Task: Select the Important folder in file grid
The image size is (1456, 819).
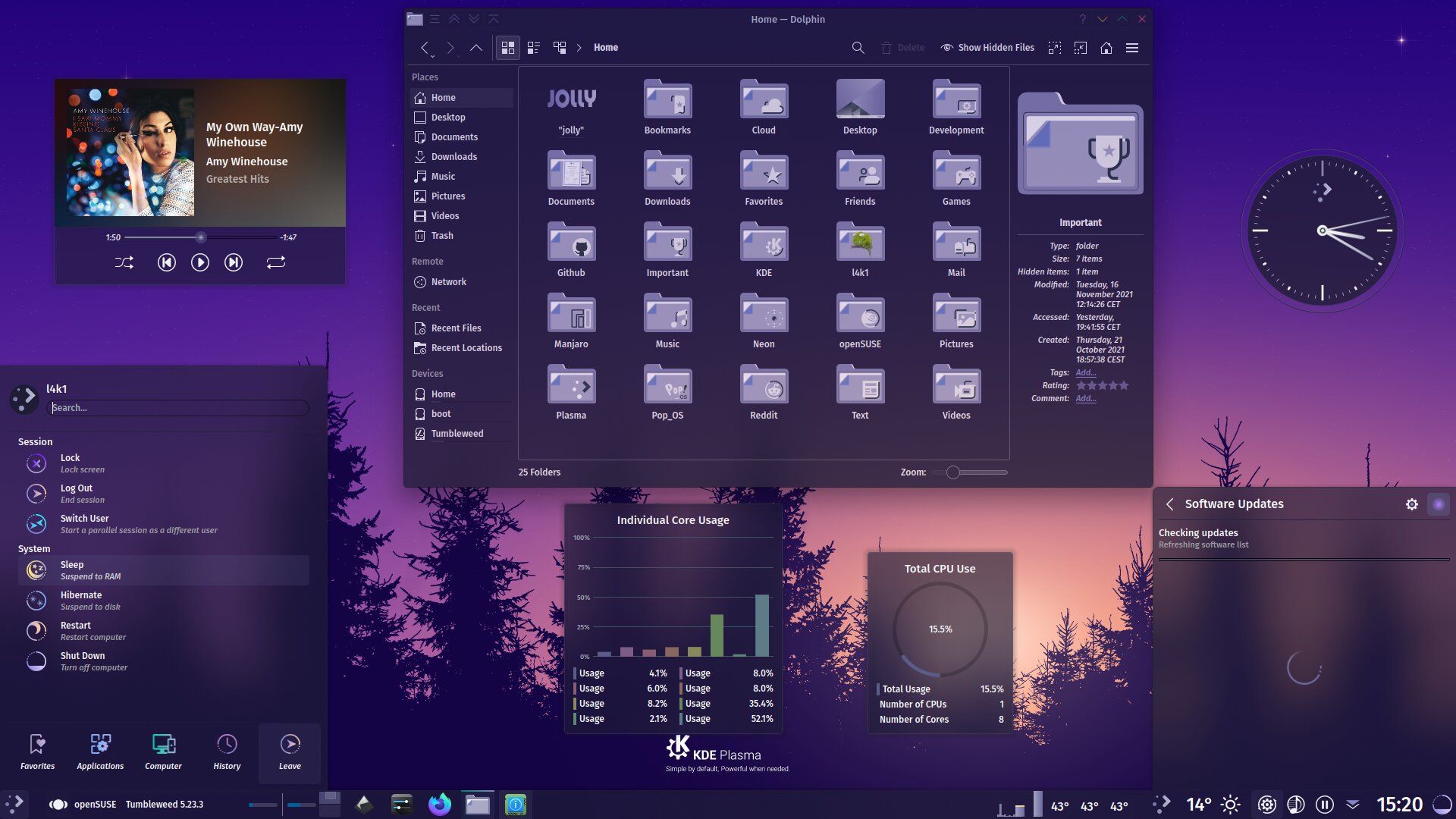Action: [667, 250]
